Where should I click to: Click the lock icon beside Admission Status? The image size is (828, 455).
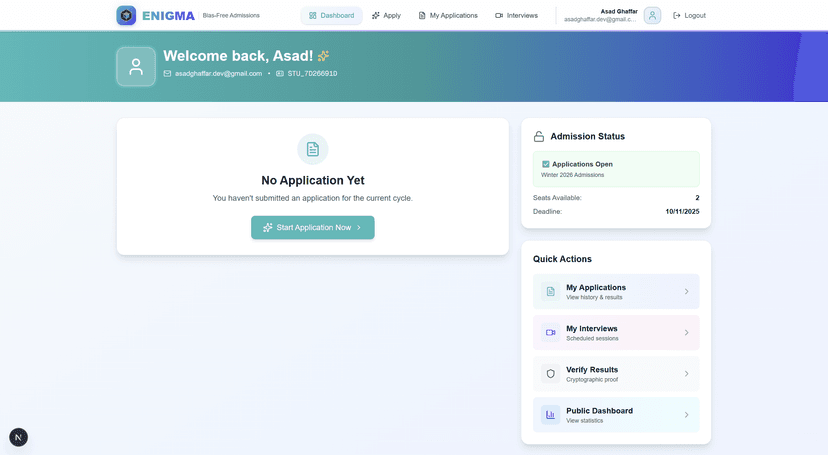pos(539,137)
